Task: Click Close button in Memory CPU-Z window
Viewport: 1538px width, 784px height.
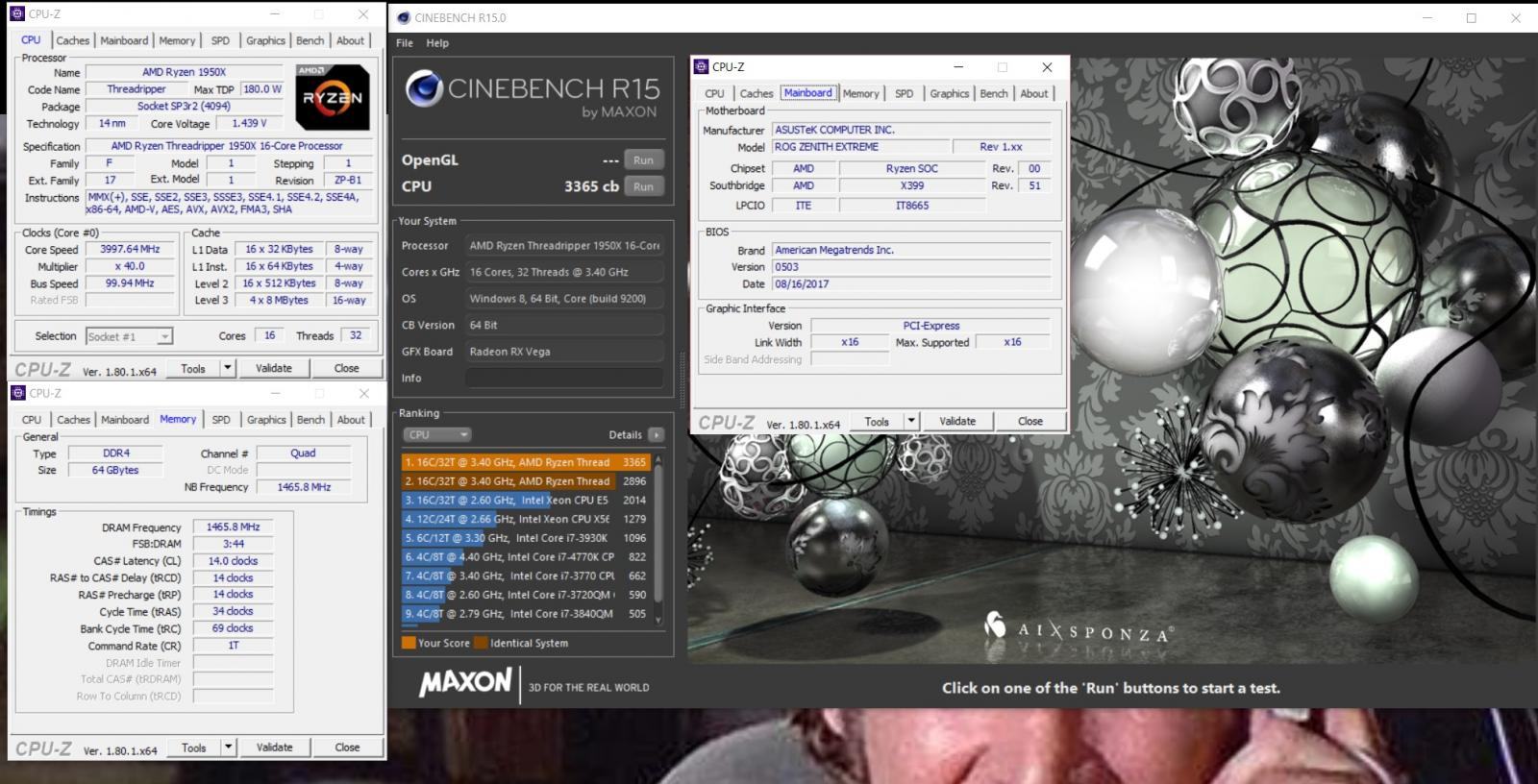Action: (x=347, y=747)
